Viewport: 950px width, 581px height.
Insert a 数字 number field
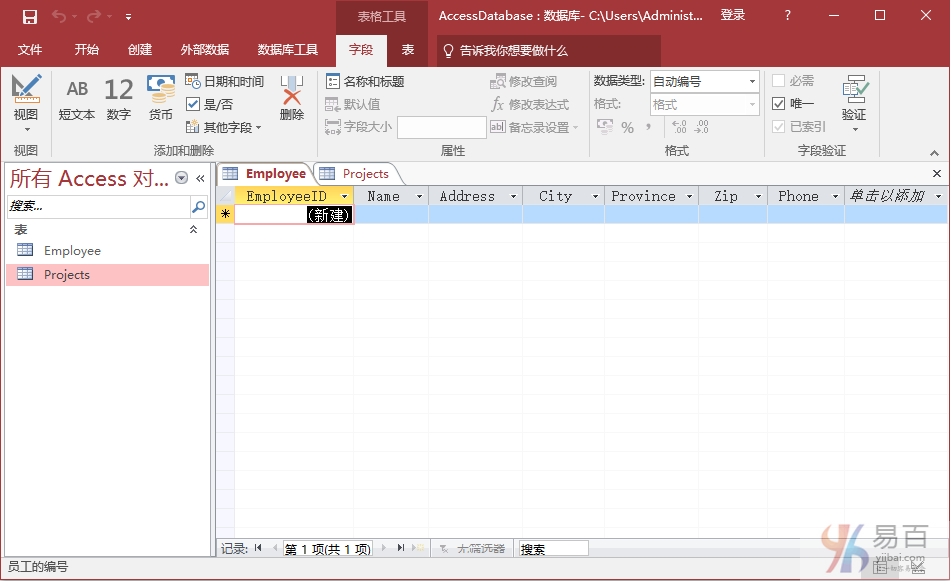118,98
